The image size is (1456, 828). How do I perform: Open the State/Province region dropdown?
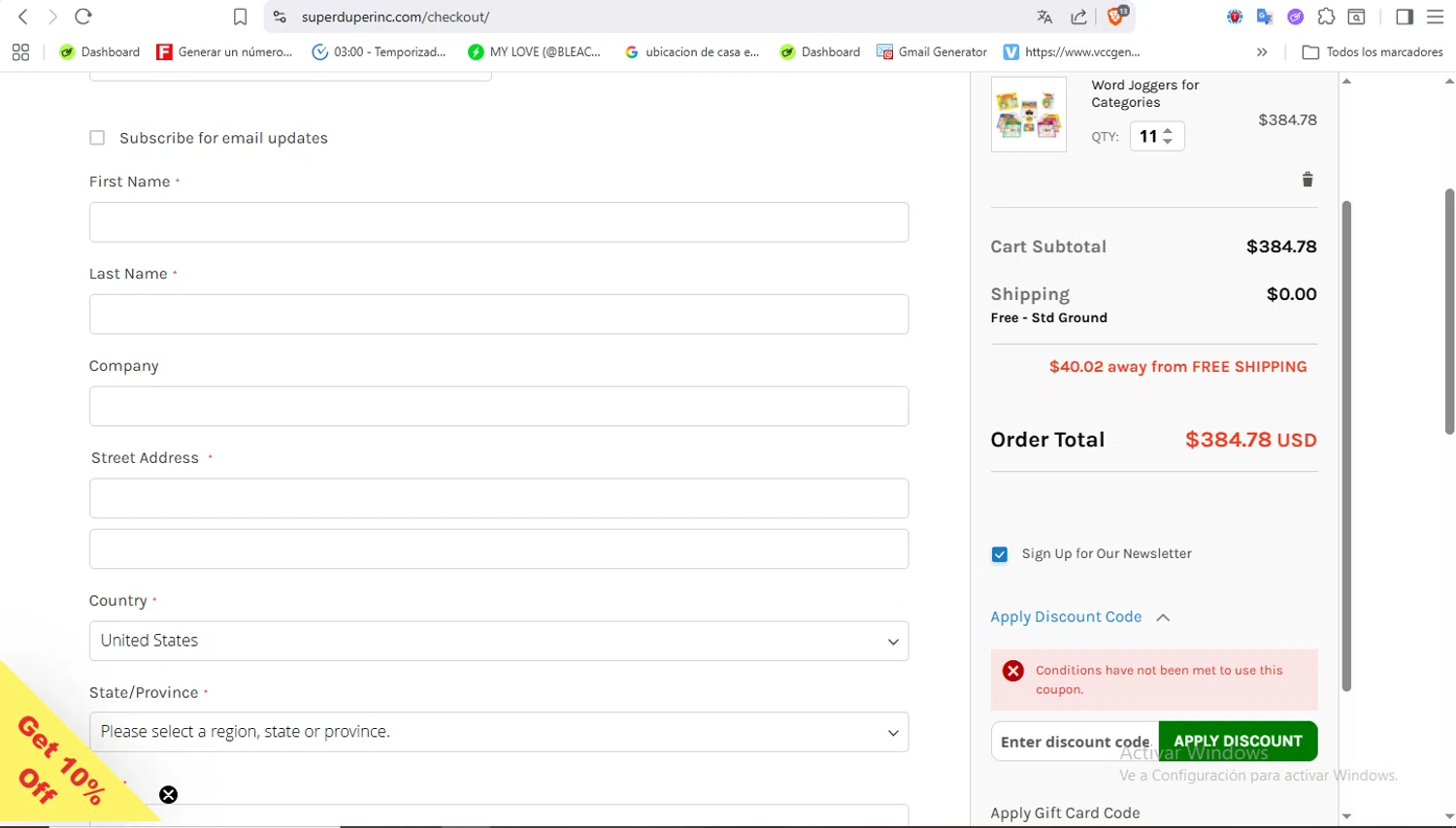[x=499, y=732]
